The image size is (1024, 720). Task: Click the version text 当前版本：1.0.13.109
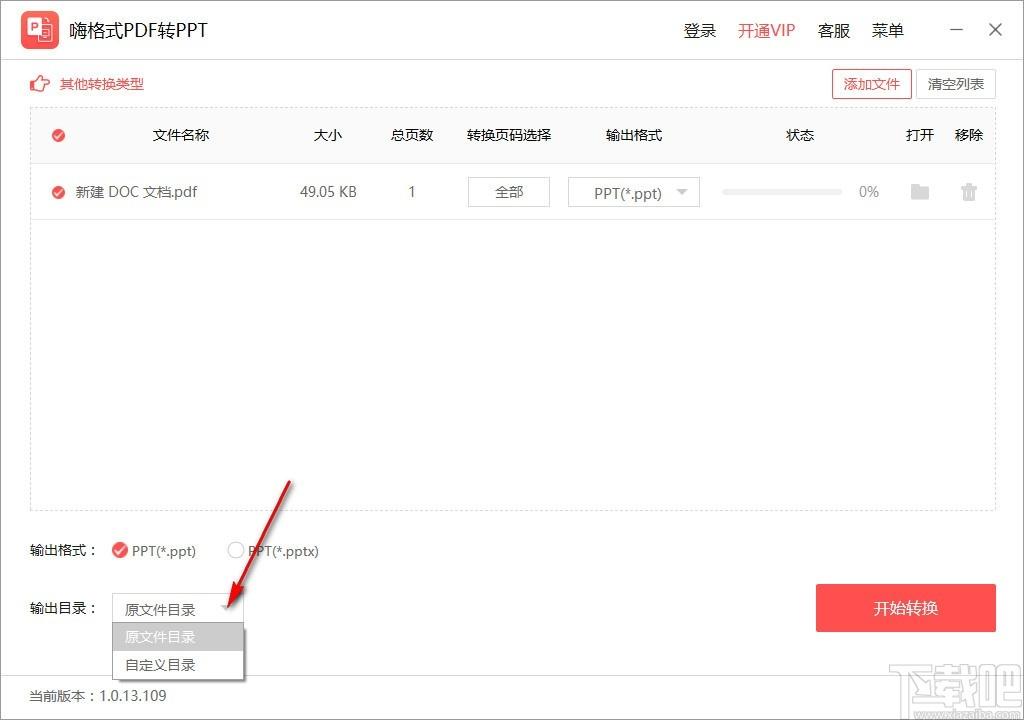pos(98,696)
